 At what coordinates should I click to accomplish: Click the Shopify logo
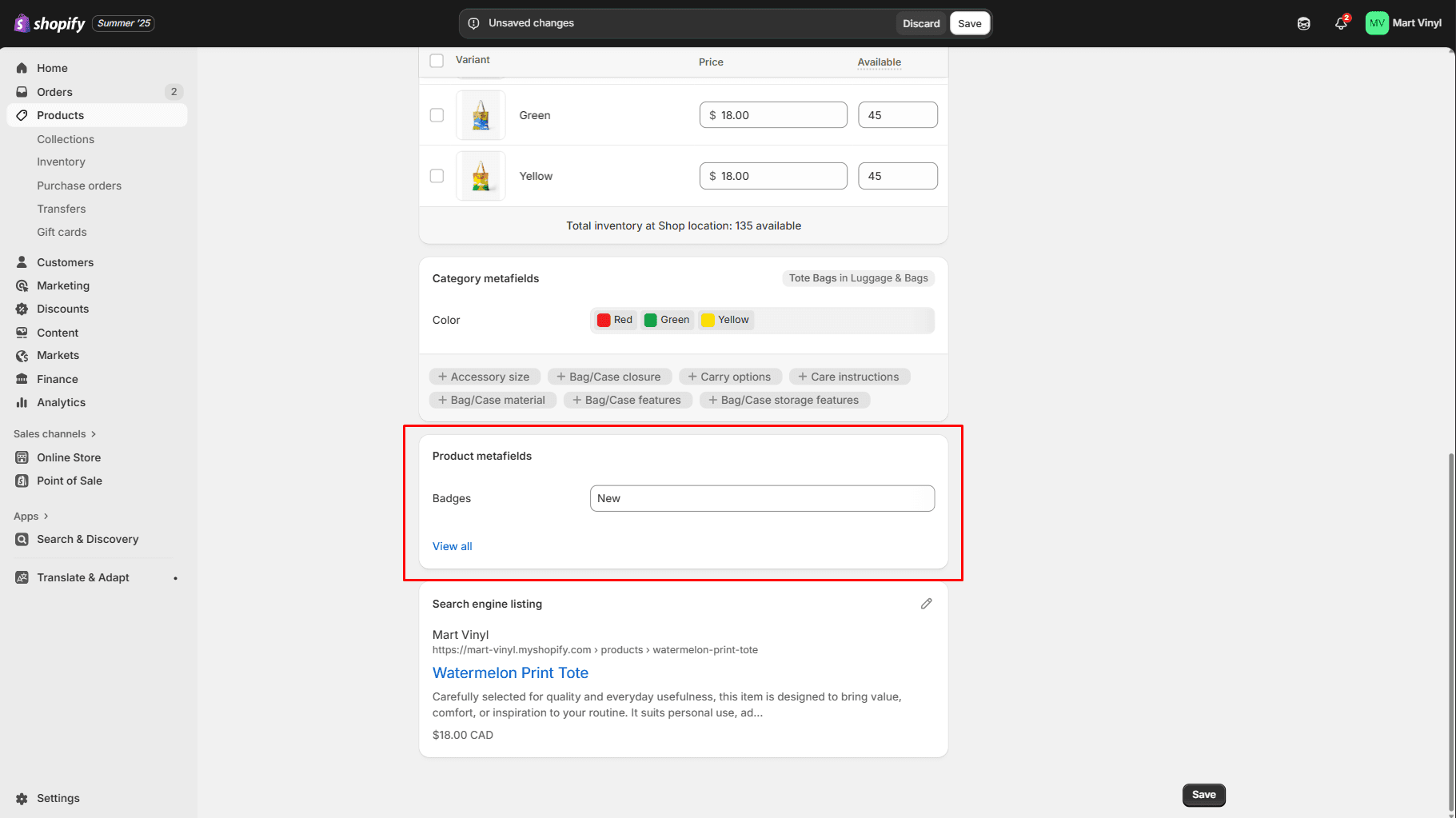50,23
